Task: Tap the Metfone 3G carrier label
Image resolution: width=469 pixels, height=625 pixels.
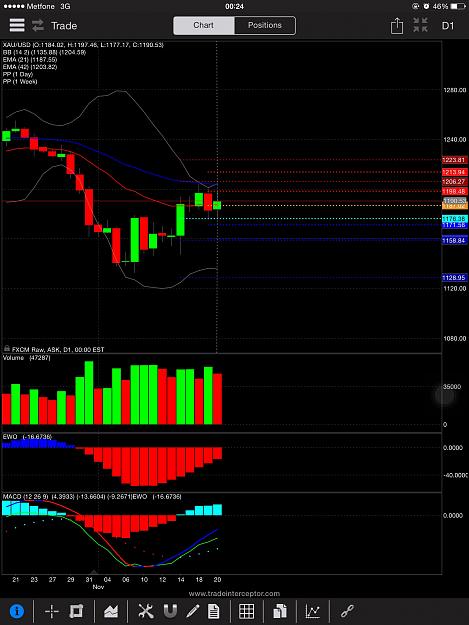Action: 37,6
